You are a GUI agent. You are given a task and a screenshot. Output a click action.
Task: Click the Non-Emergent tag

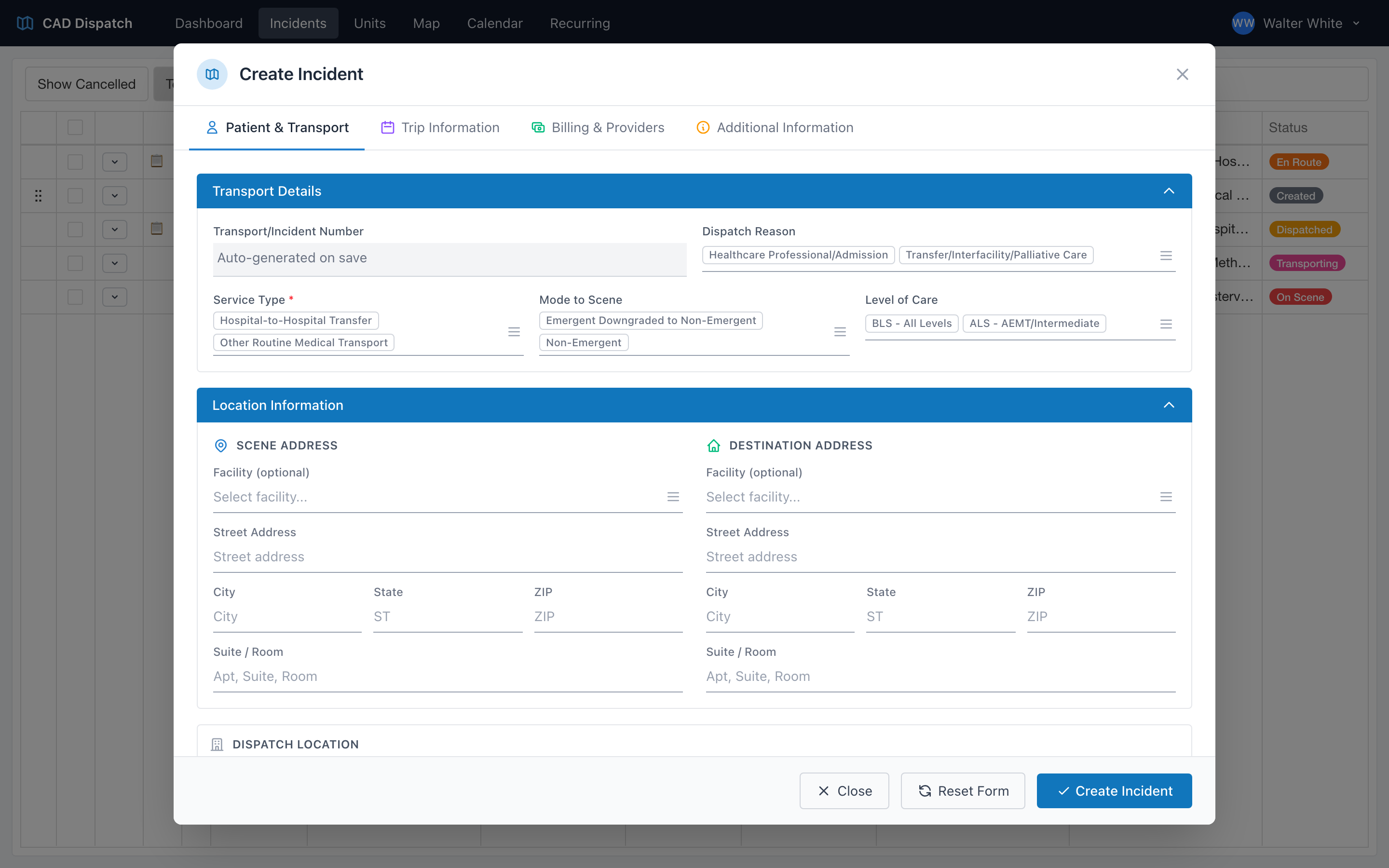(x=583, y=343)
